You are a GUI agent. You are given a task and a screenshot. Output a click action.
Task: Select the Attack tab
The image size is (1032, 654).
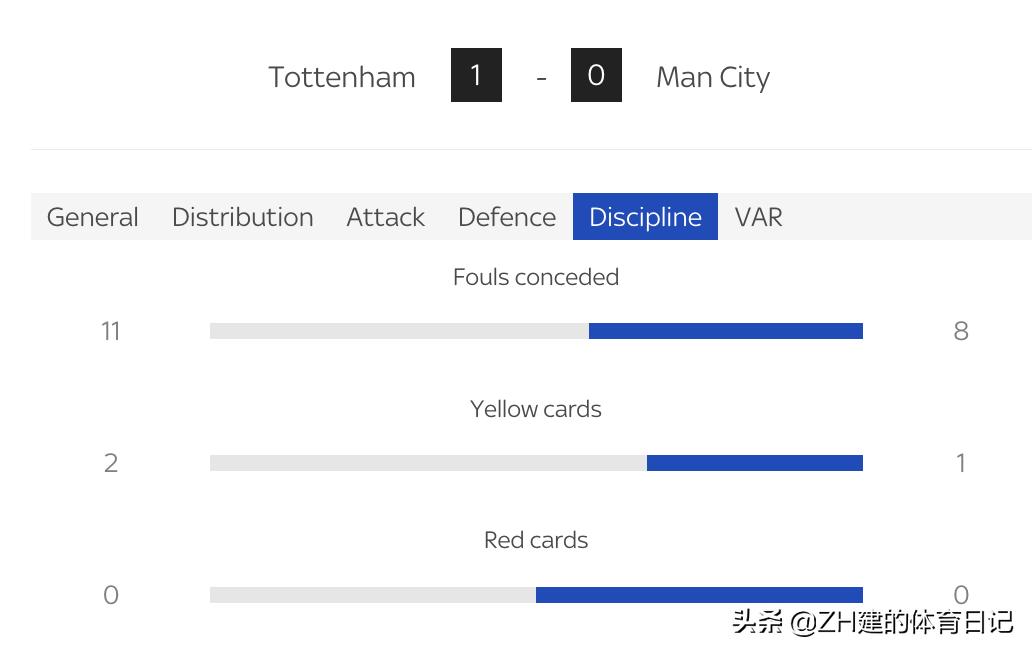tap(385, 217)
